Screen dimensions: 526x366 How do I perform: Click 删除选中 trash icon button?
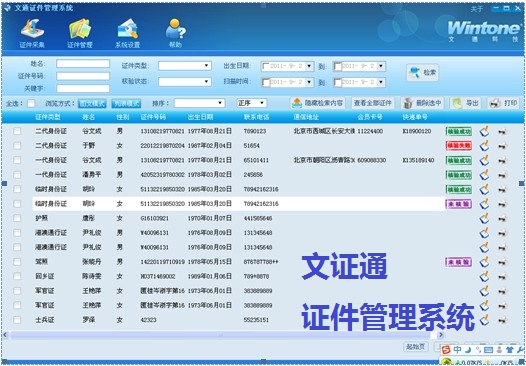coord(423,103)
